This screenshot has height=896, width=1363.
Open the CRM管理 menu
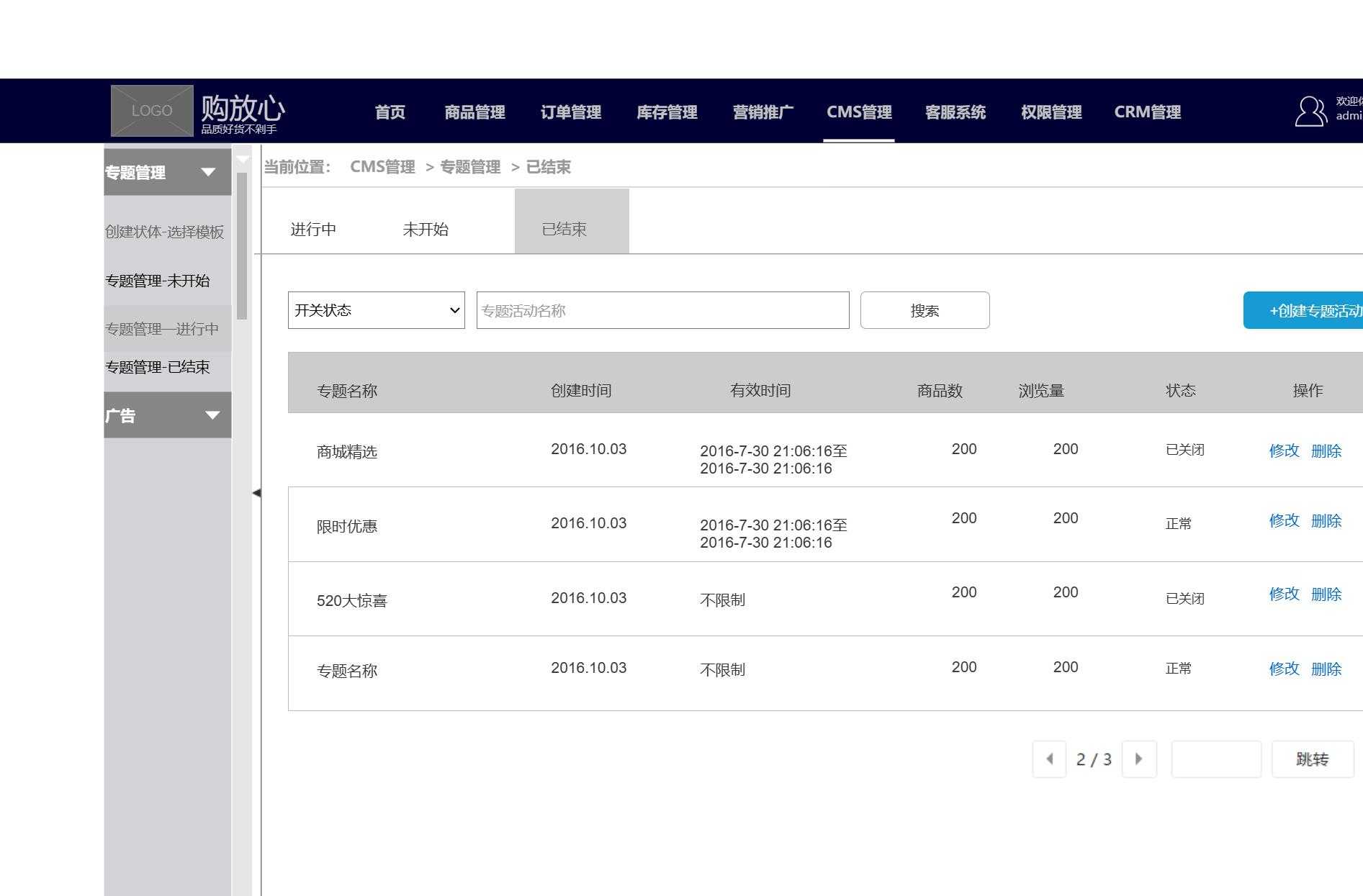pyautogui.click(x=1147, y=112)
